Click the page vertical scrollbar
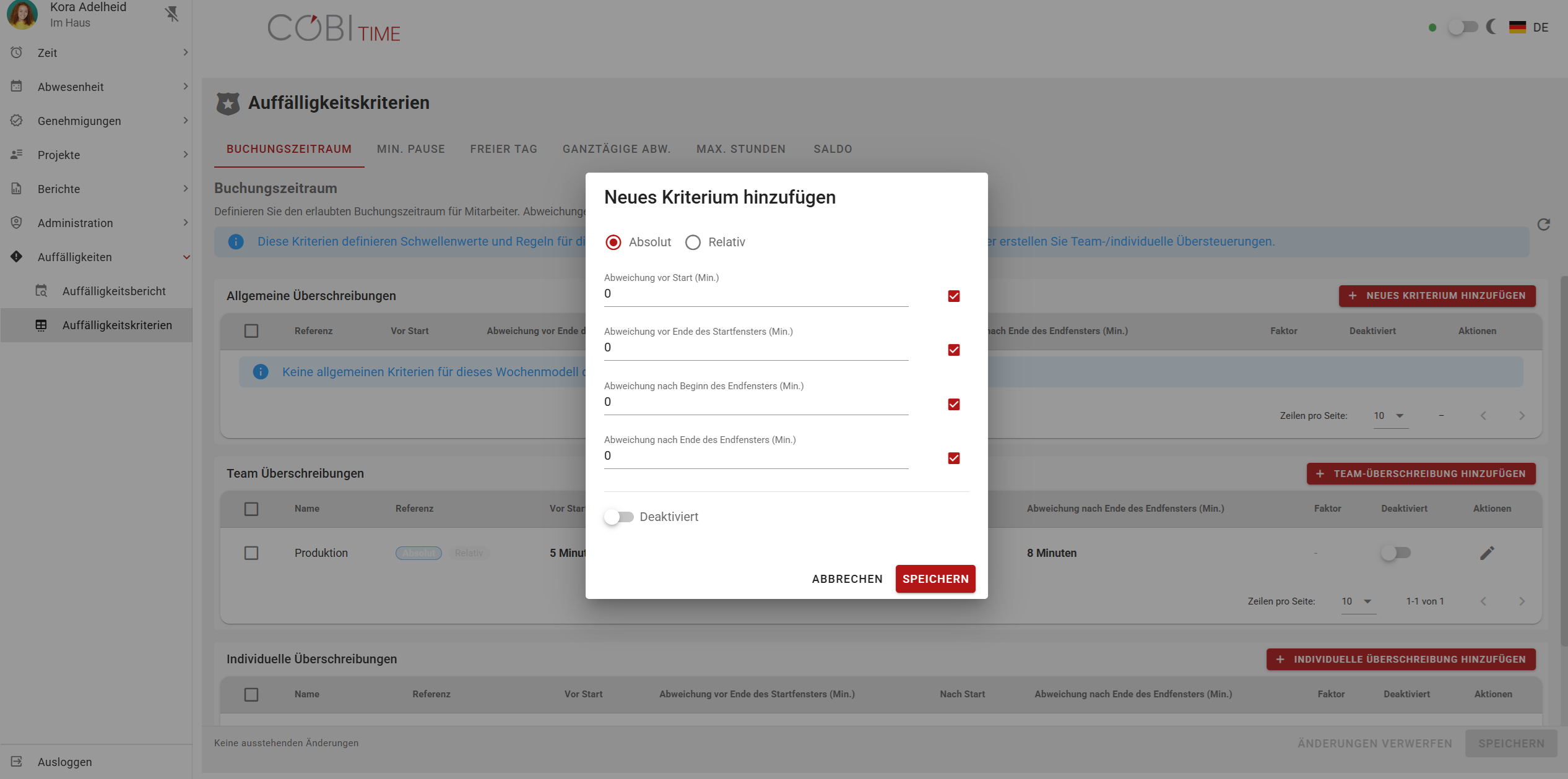The width and height of the screenshot is (1568, 779). point(1564,461)
